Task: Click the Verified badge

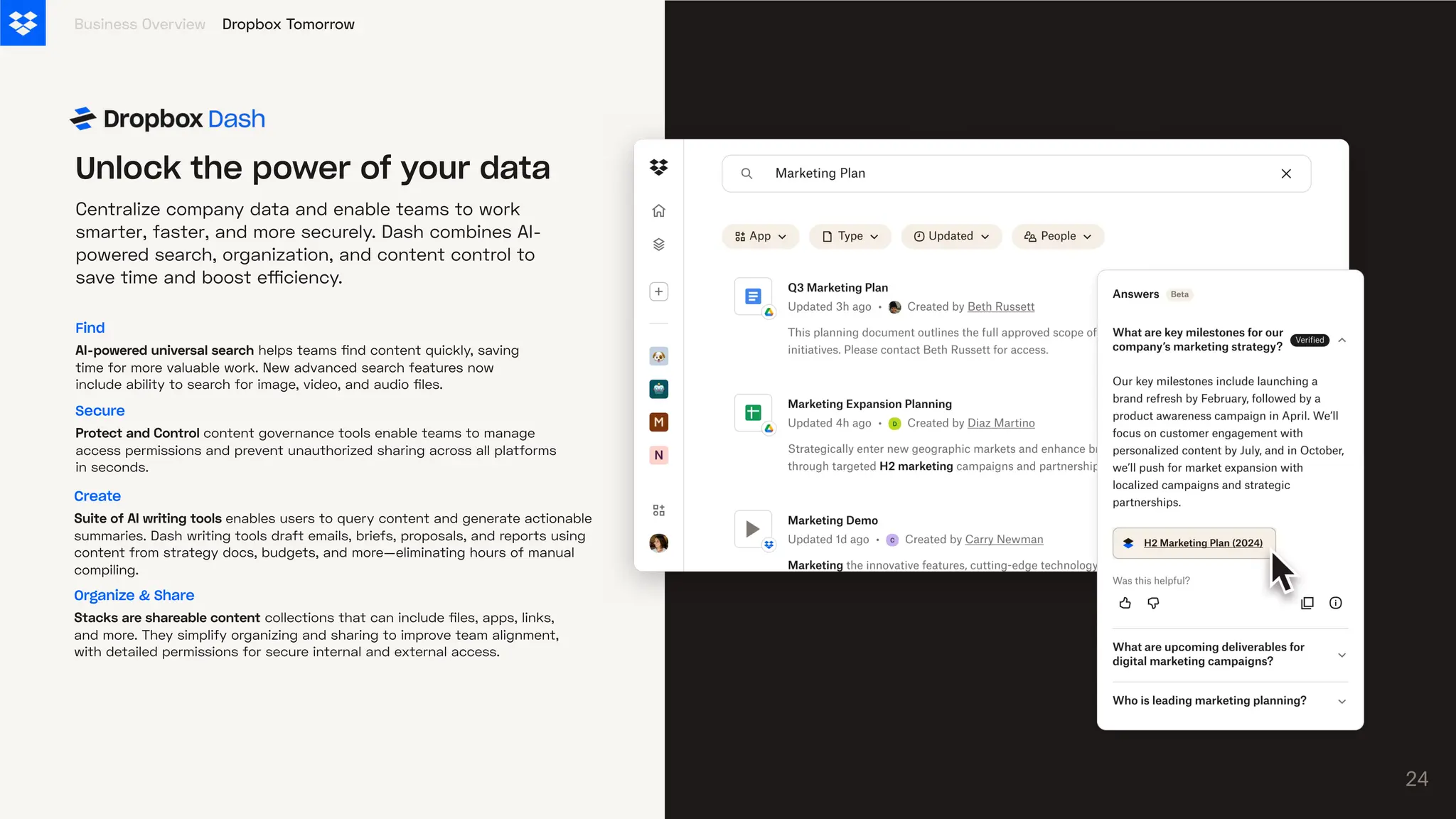Action: 1310,340
